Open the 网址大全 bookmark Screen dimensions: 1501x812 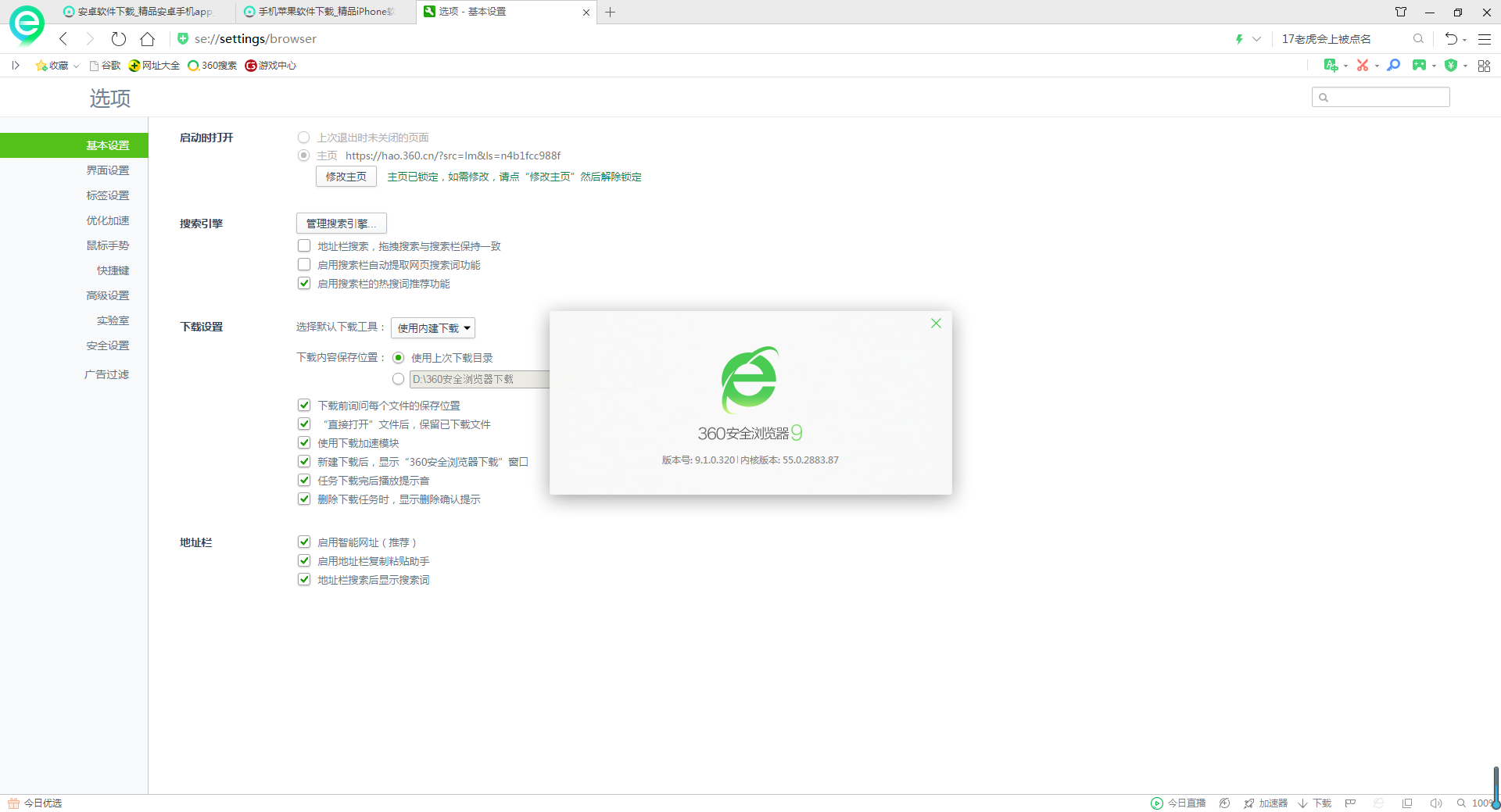pyautogui.click(x=154, y=66)
